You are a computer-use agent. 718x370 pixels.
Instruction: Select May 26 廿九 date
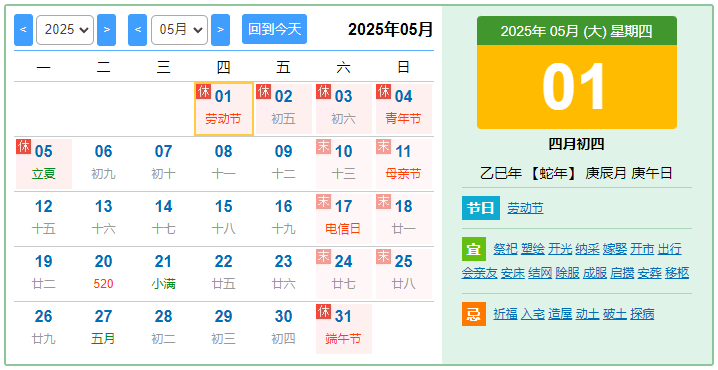[x=44, y=329]
